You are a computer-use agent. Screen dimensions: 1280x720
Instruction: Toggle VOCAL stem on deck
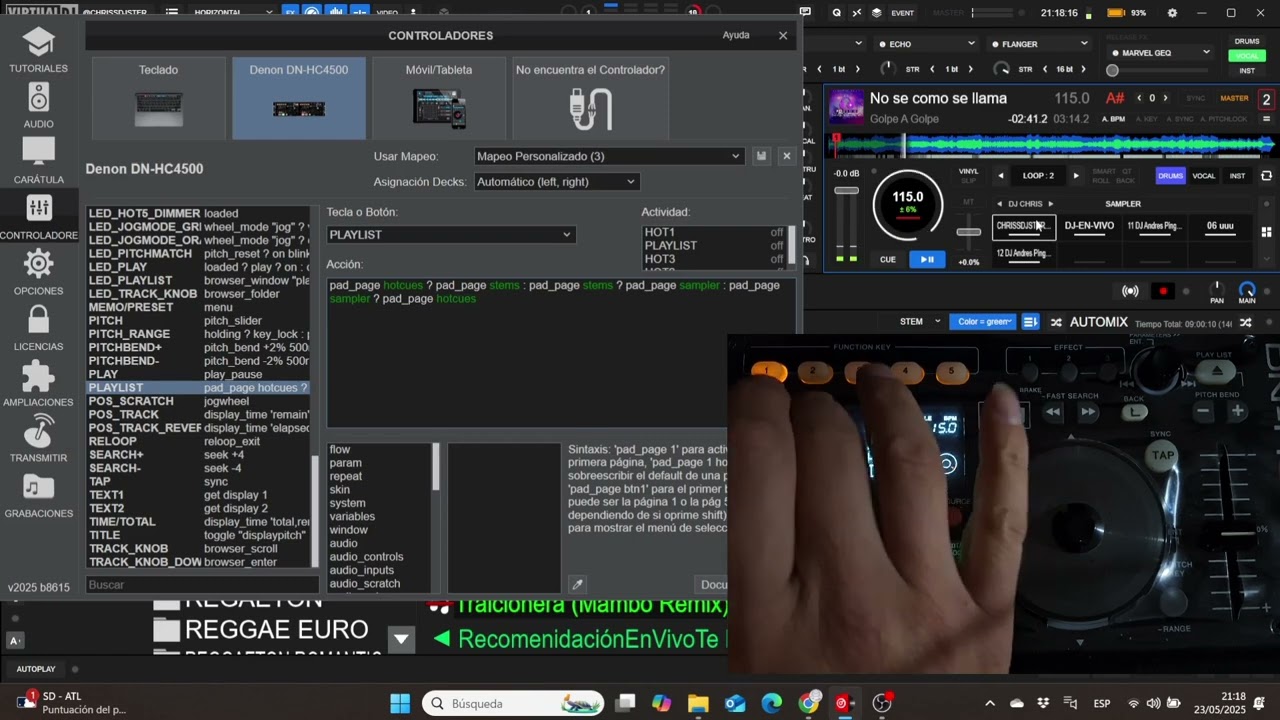1204,176
